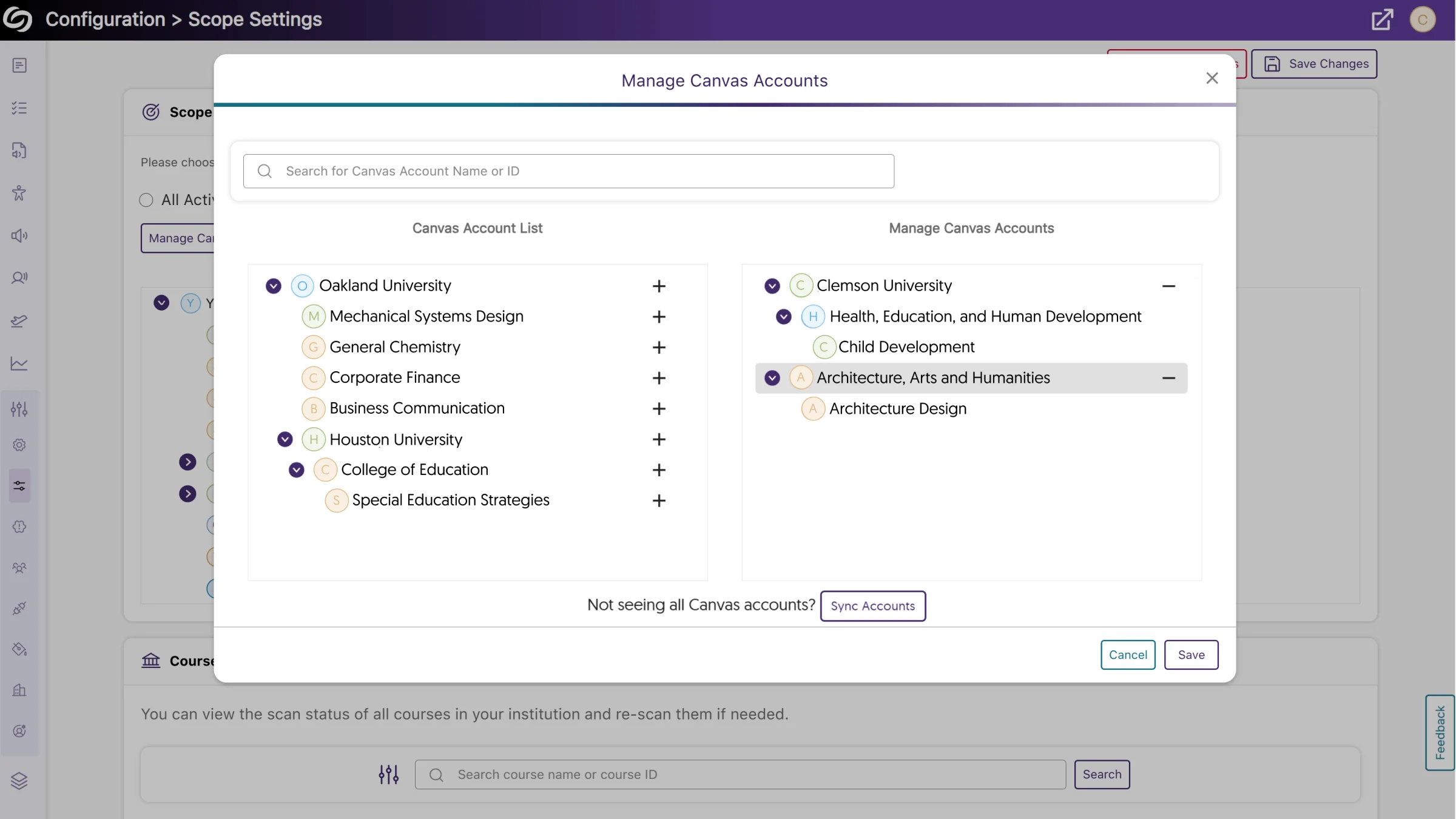Select Business Communication row
This screenshot has width=1456, height=819.
[417, 408]
